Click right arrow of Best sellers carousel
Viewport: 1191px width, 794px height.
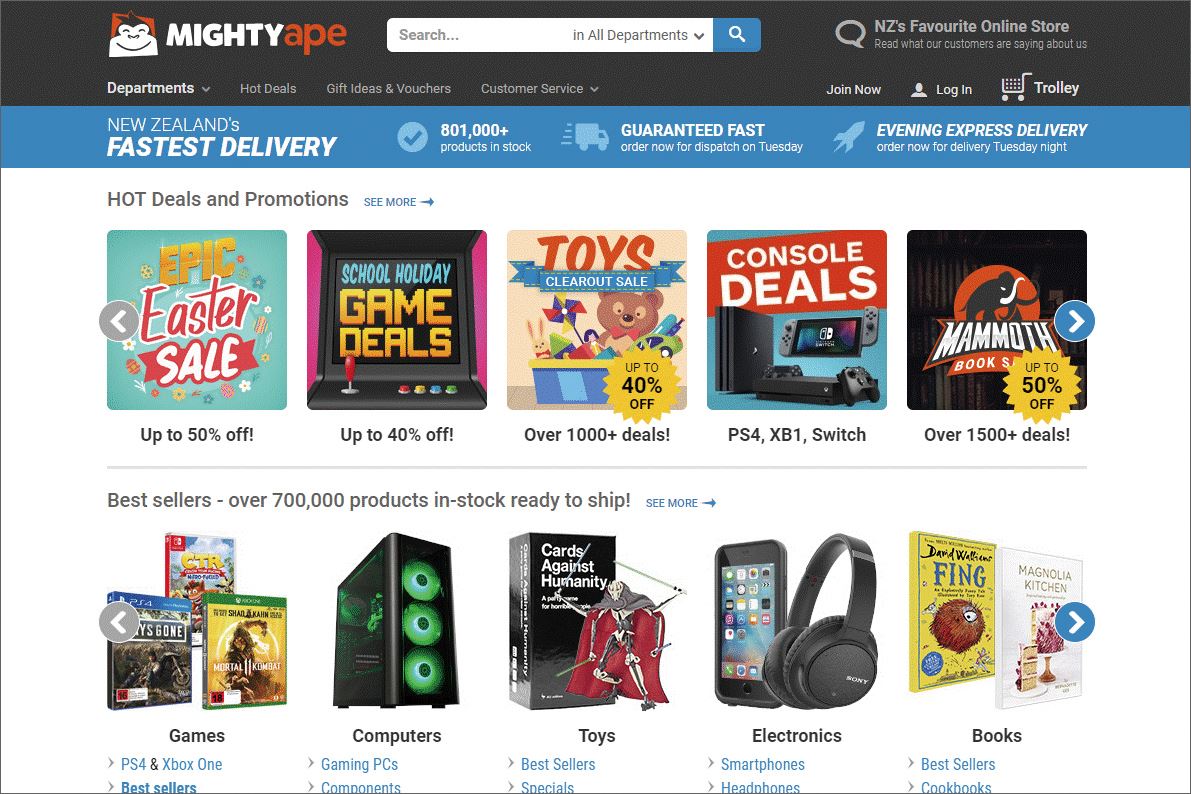coord(1075,622)
